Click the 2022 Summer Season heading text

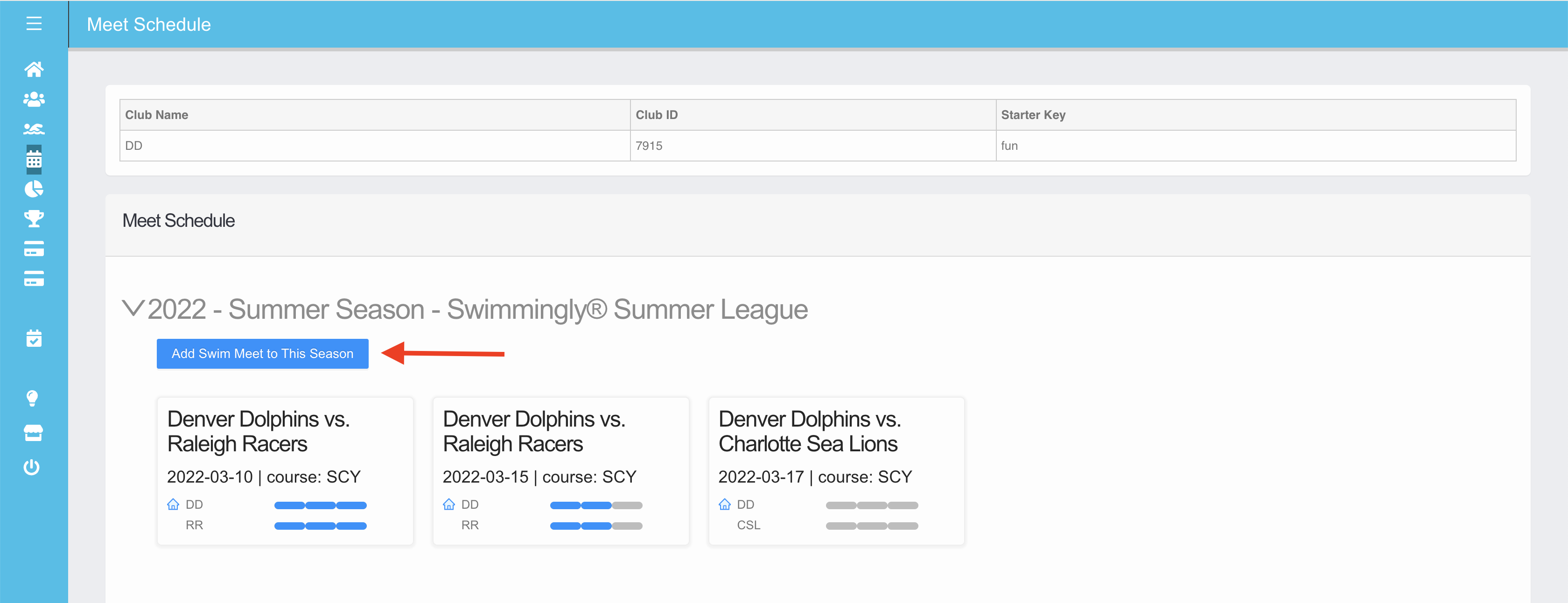tap(478, 309)
